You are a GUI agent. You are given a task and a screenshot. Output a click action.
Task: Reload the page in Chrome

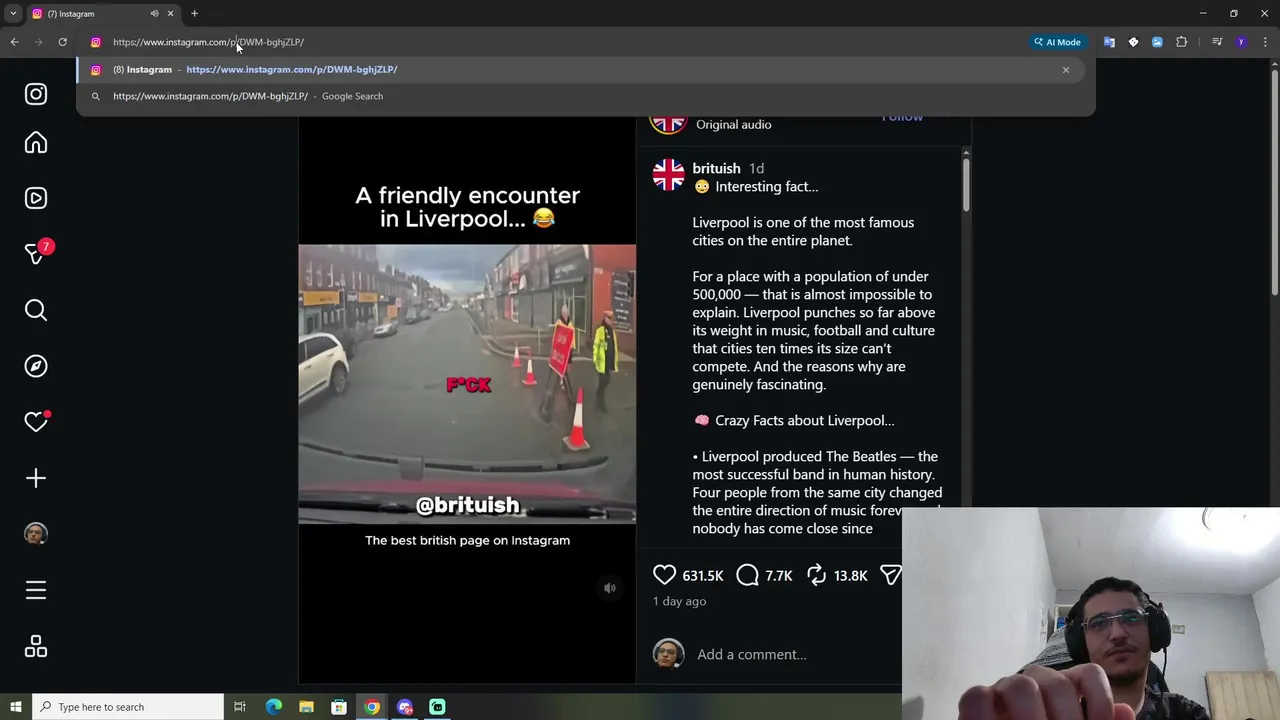[62, 42]
